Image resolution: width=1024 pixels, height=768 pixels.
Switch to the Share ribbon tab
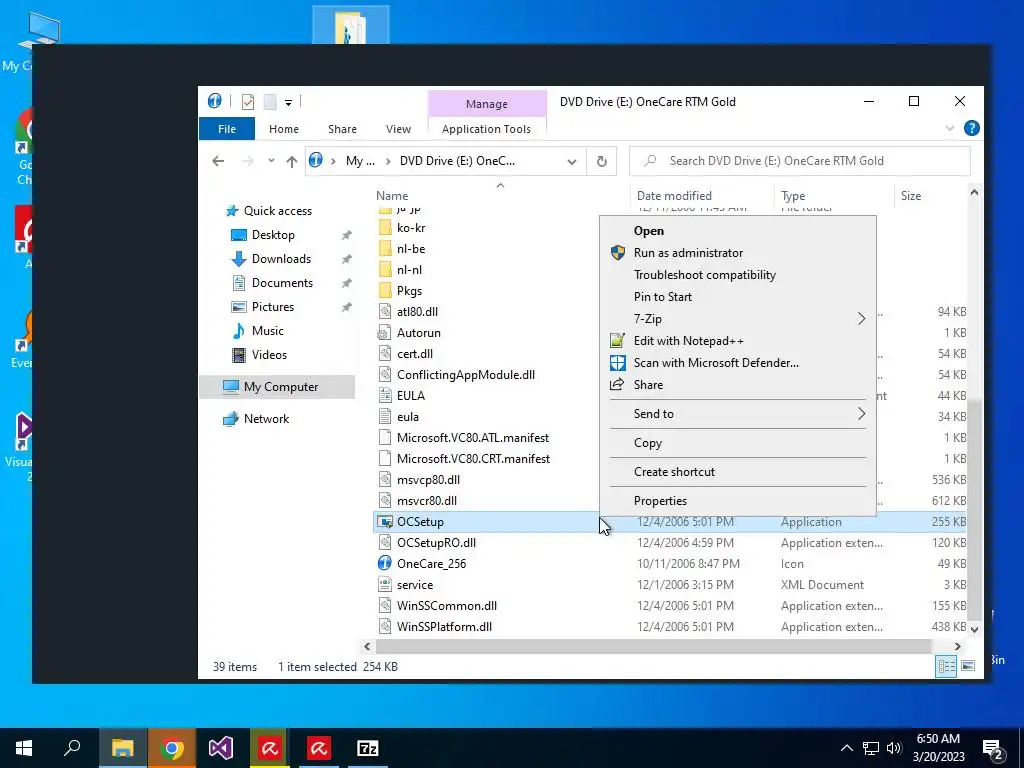pyautogui.click(x=342, y=129)
